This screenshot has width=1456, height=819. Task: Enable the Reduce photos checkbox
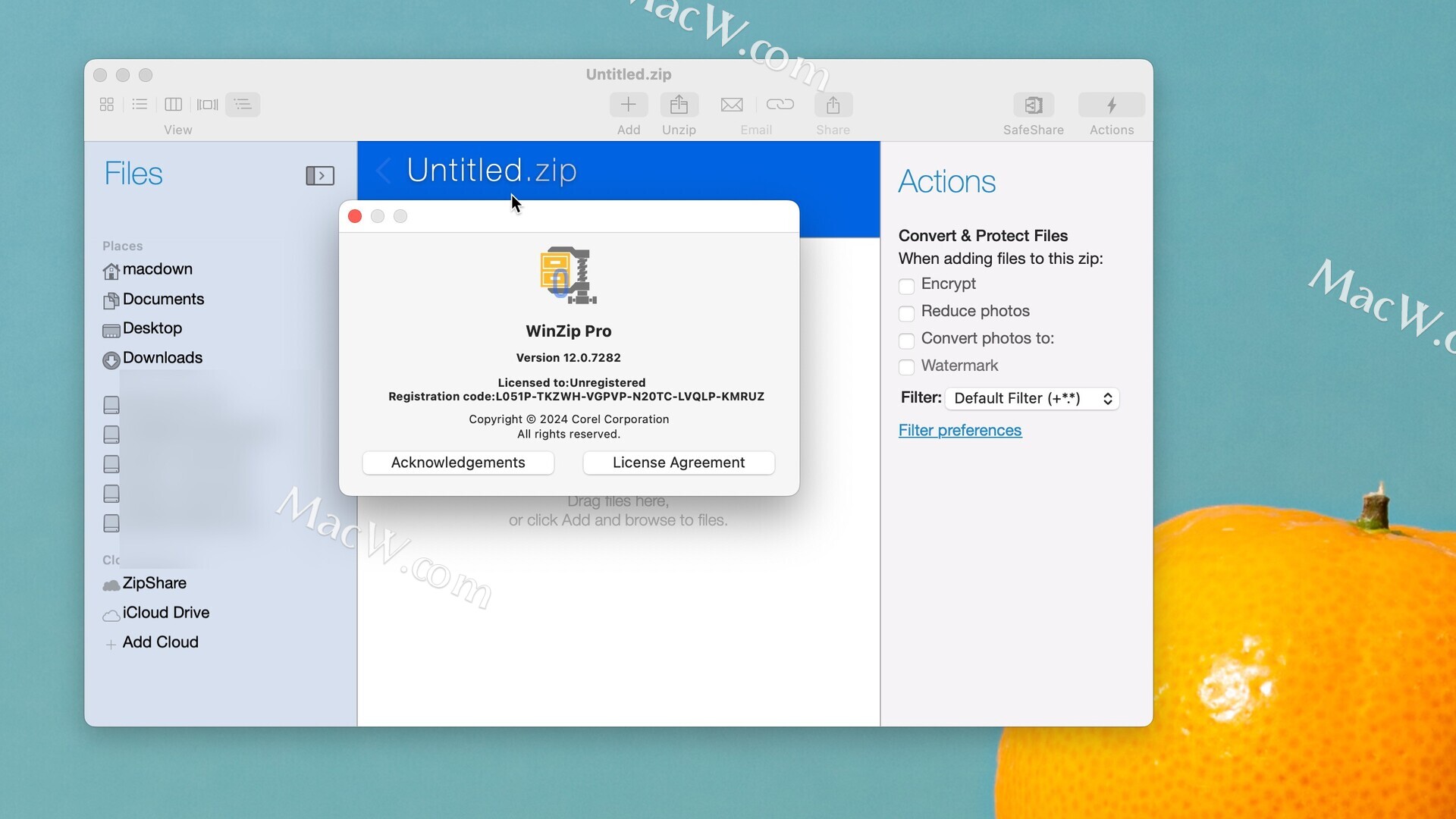[x=906, y=314]
